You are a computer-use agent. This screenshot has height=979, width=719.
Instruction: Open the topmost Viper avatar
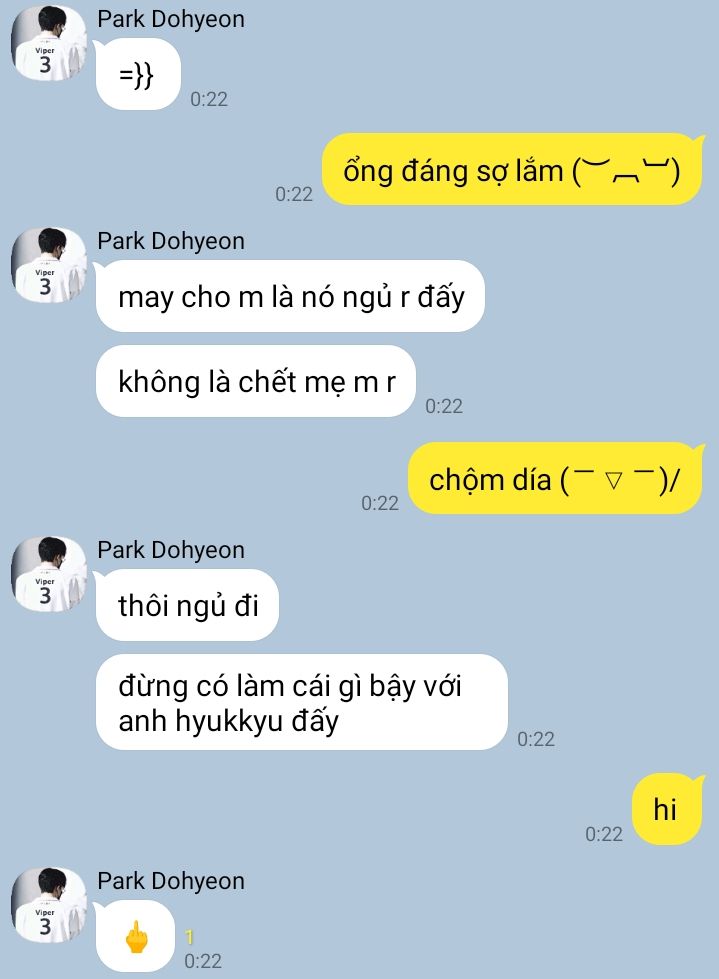tap(49, 43)
